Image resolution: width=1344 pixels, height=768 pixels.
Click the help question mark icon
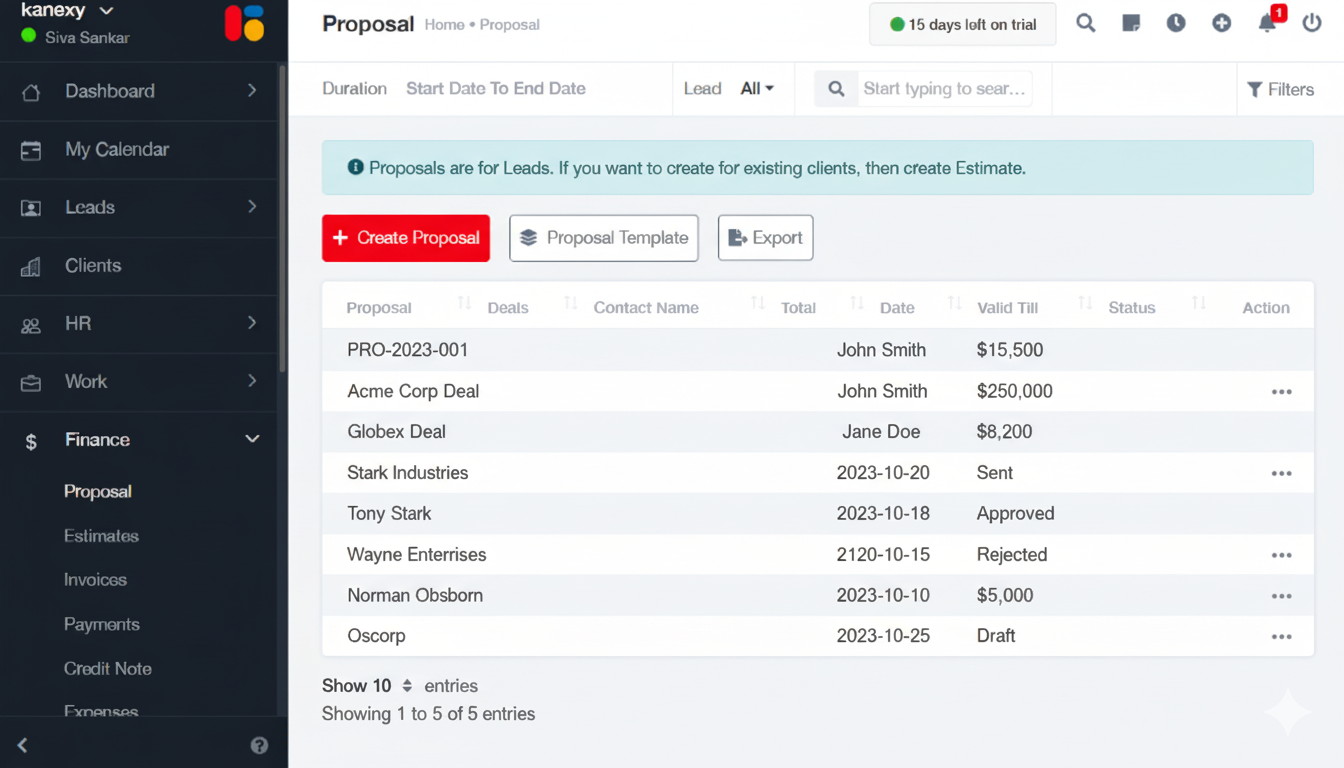coord(259,745)
